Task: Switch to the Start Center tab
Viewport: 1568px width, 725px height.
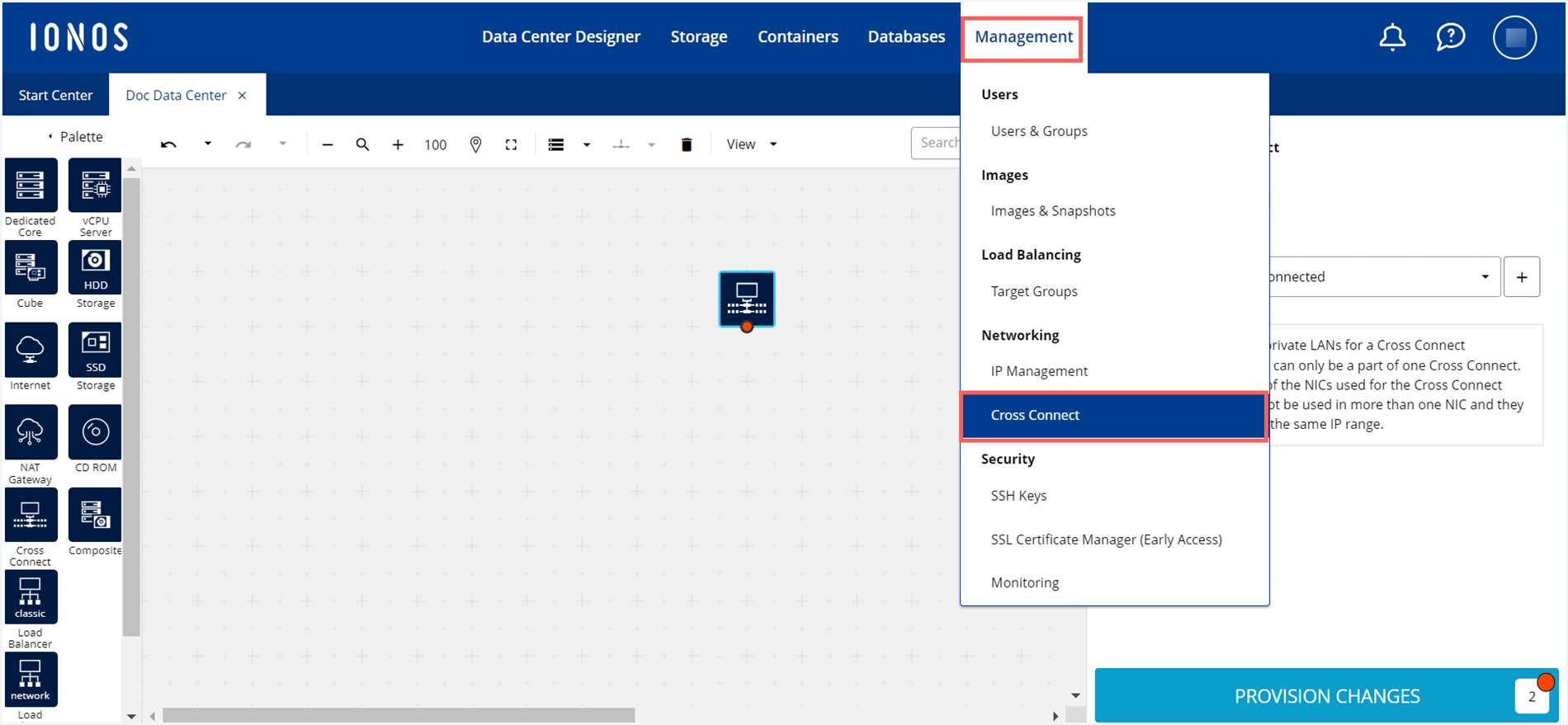Action: pyautogui.click(x=55, y=95)
